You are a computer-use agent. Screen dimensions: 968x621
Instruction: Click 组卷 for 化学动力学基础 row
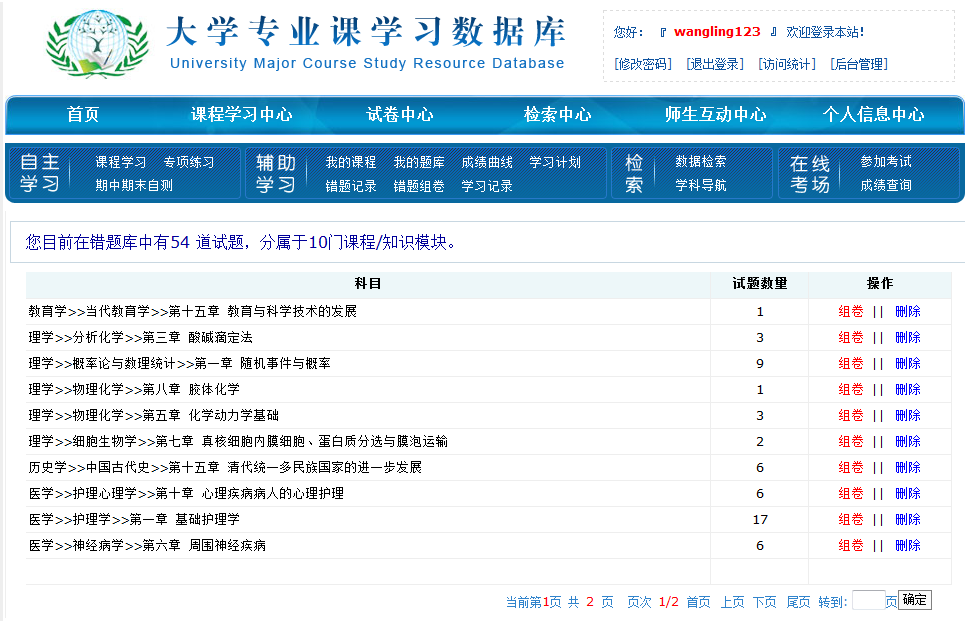point(851,415)
